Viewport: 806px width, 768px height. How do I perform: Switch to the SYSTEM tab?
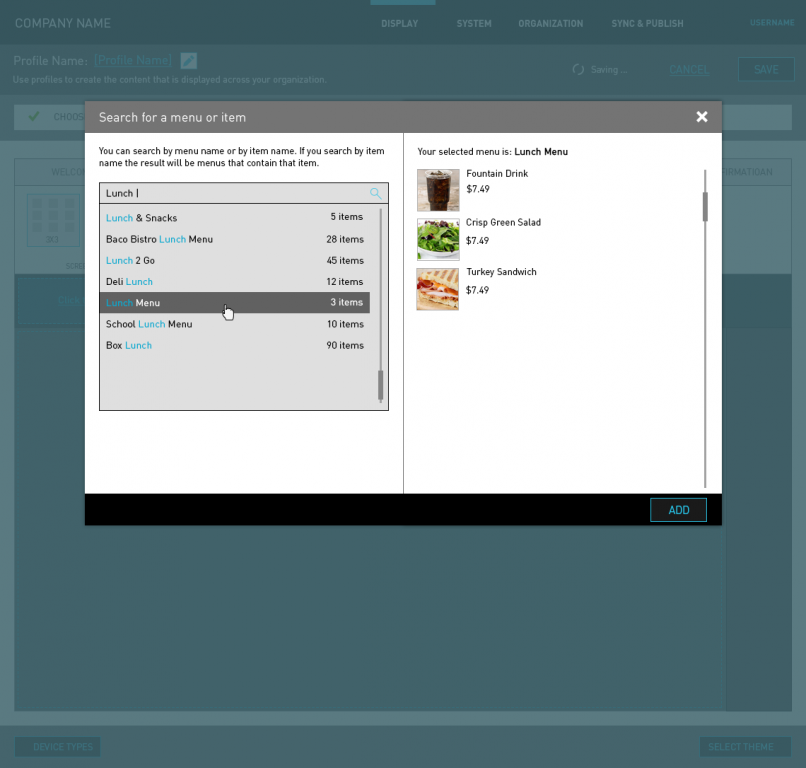(x=474, y=24)
